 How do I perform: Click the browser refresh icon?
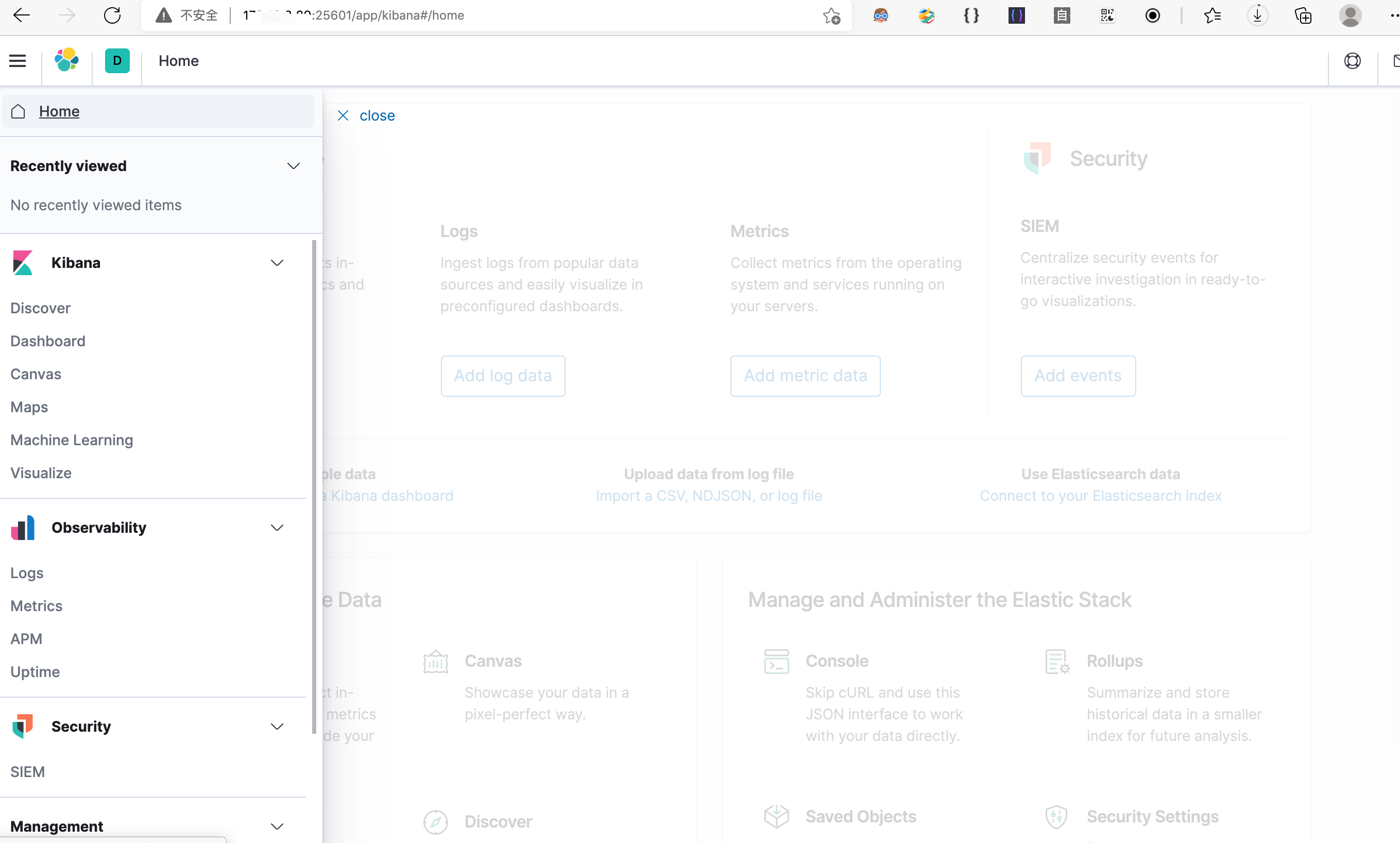point(112,15)
